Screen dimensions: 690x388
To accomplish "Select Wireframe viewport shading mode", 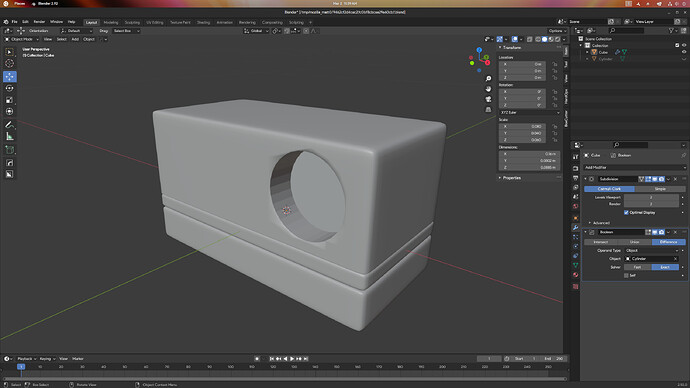I will click(538, 39).
